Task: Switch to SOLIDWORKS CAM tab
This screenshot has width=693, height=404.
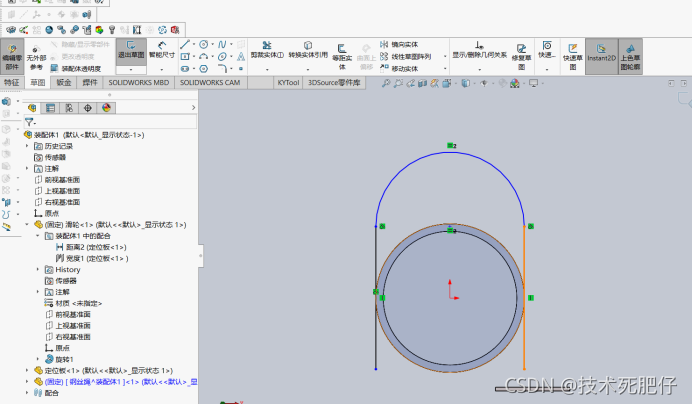Action: pos(210,83)
